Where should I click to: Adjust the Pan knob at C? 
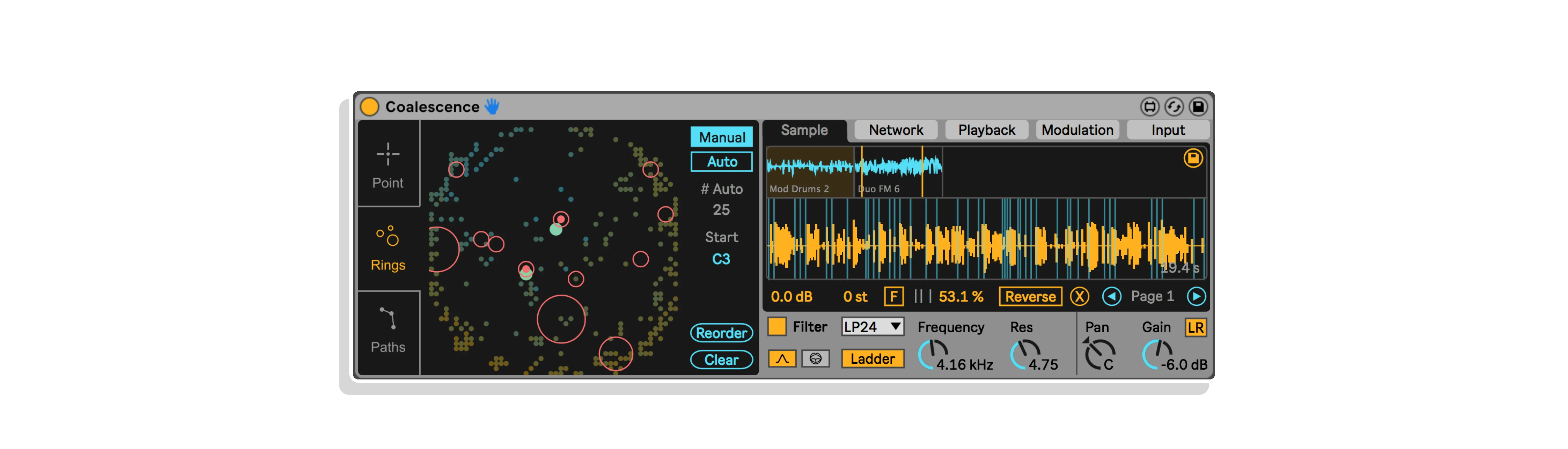pos(1099,355)
